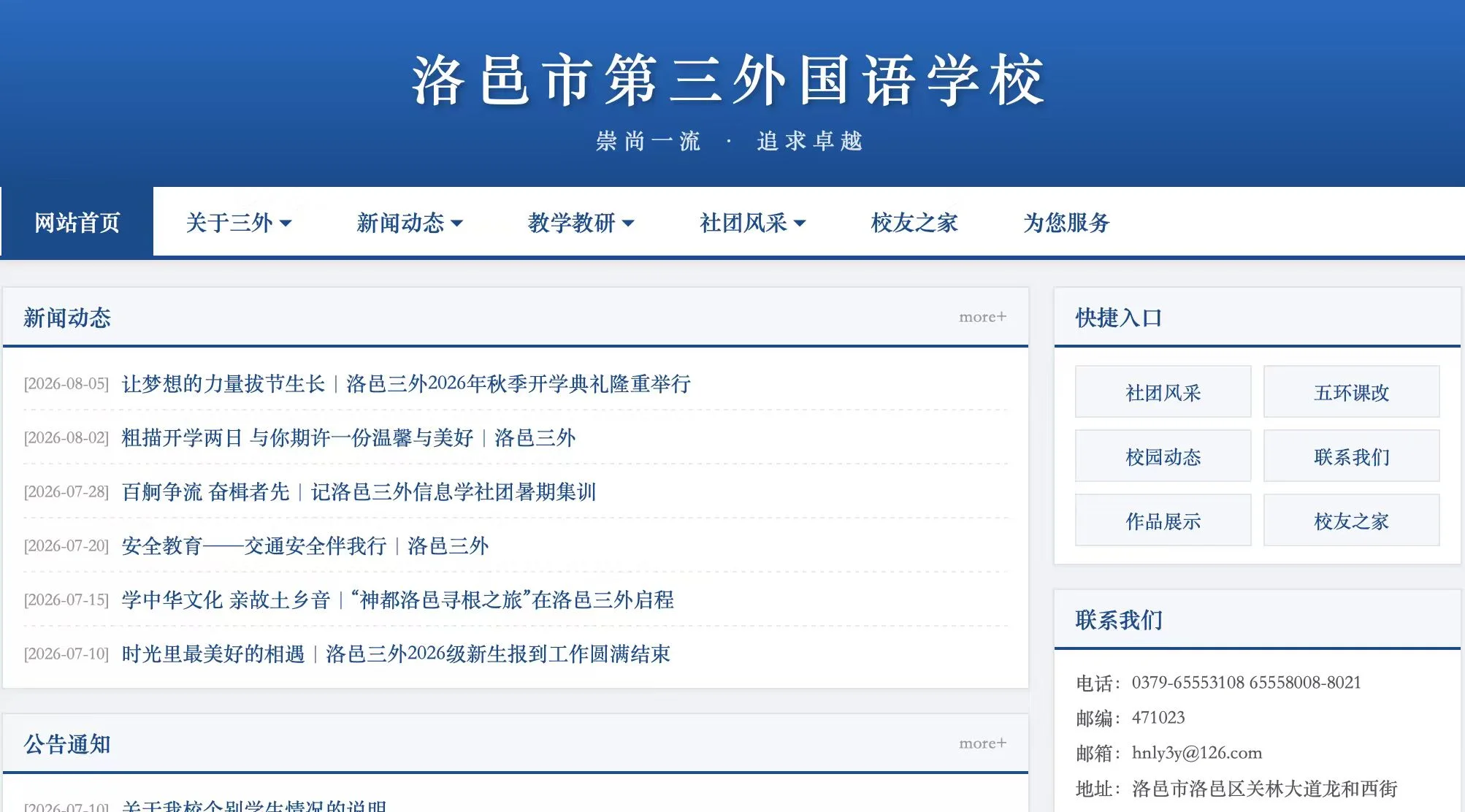Click the date [2026-08-05] in news list
The width and height of the screenshot is (1465, 812).
pos(66,384)
